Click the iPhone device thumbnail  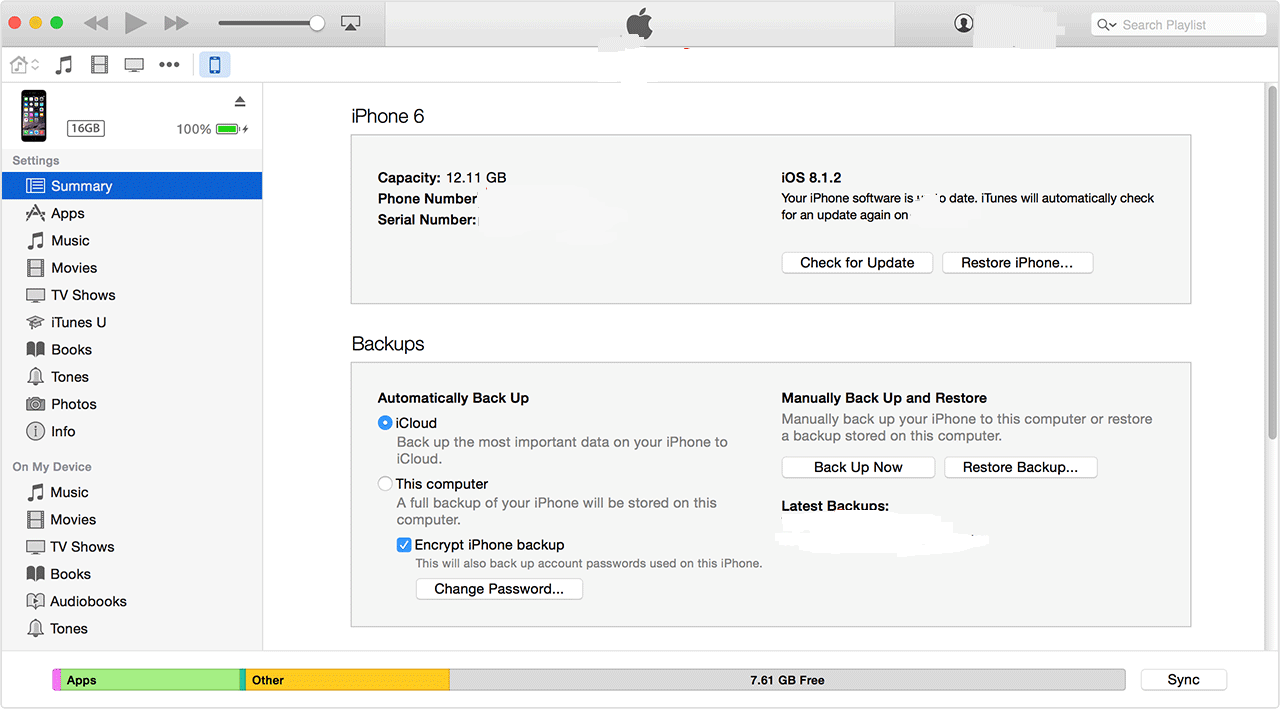(x=34, y=115)
